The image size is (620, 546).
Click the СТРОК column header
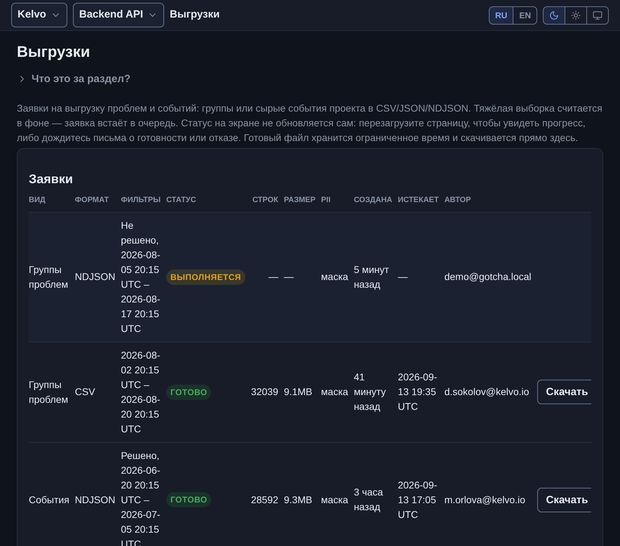(265, 199)
